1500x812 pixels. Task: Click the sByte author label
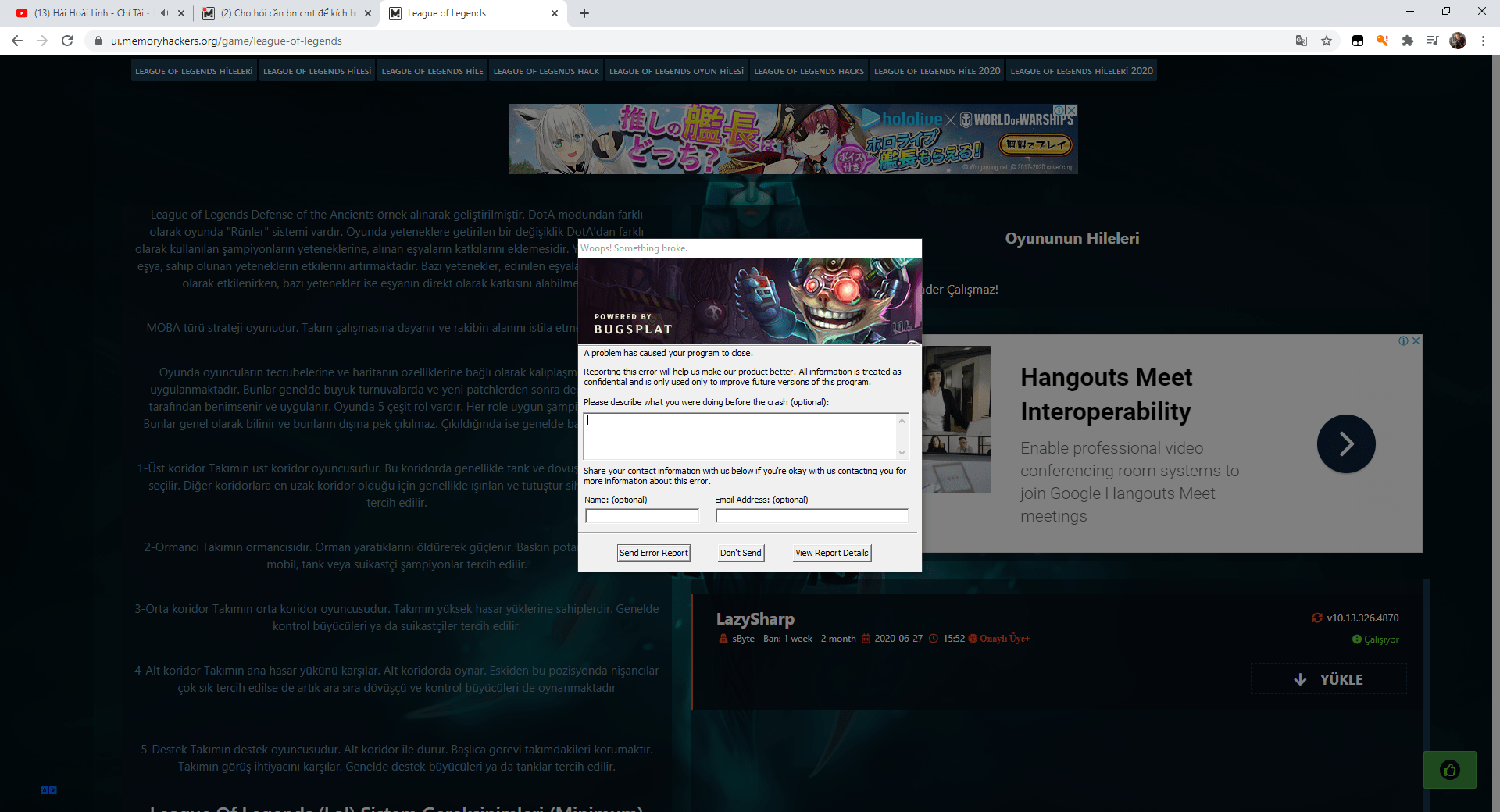[743, 639]
